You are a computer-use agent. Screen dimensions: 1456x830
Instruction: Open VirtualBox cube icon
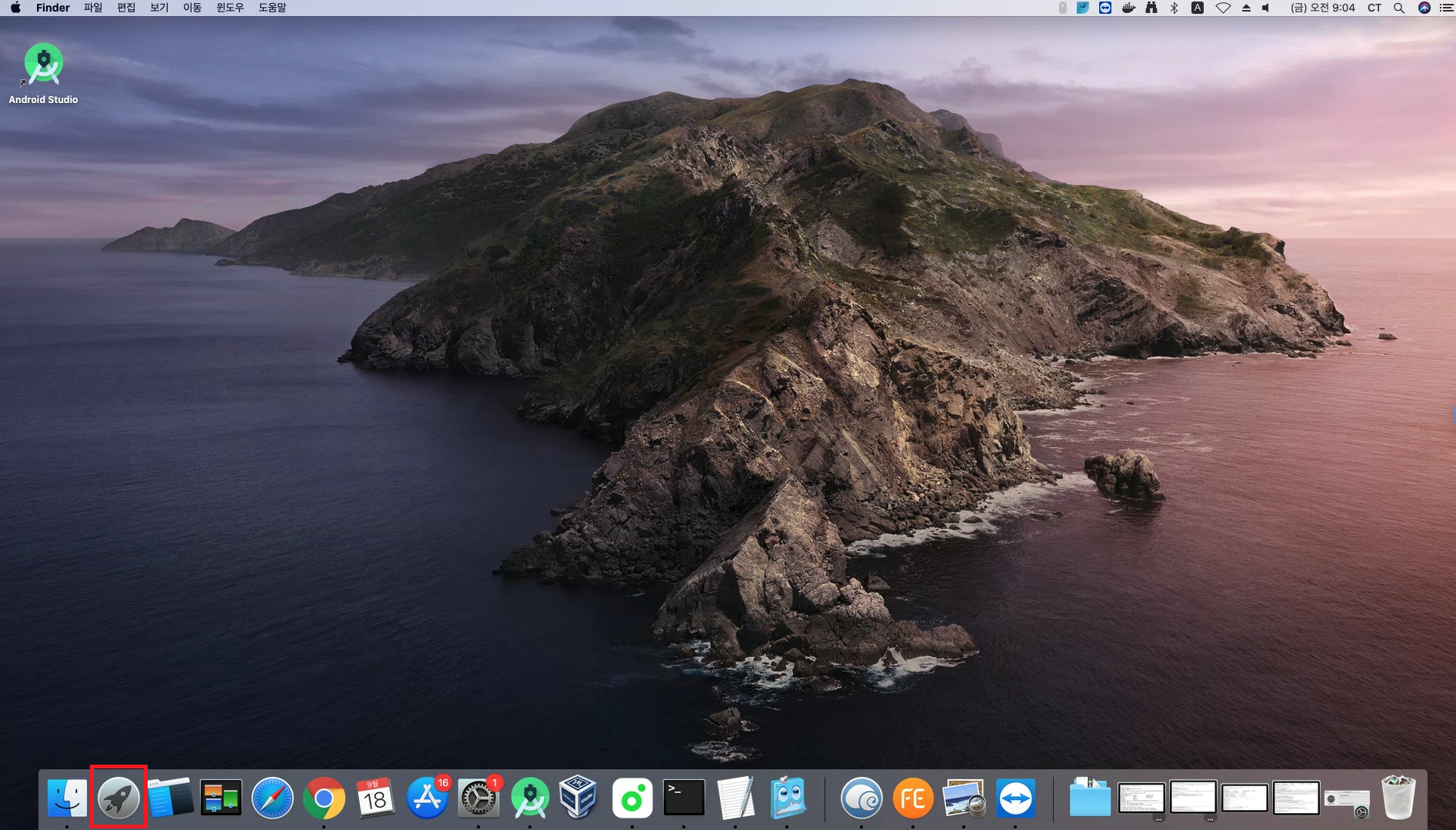(578, 797)
